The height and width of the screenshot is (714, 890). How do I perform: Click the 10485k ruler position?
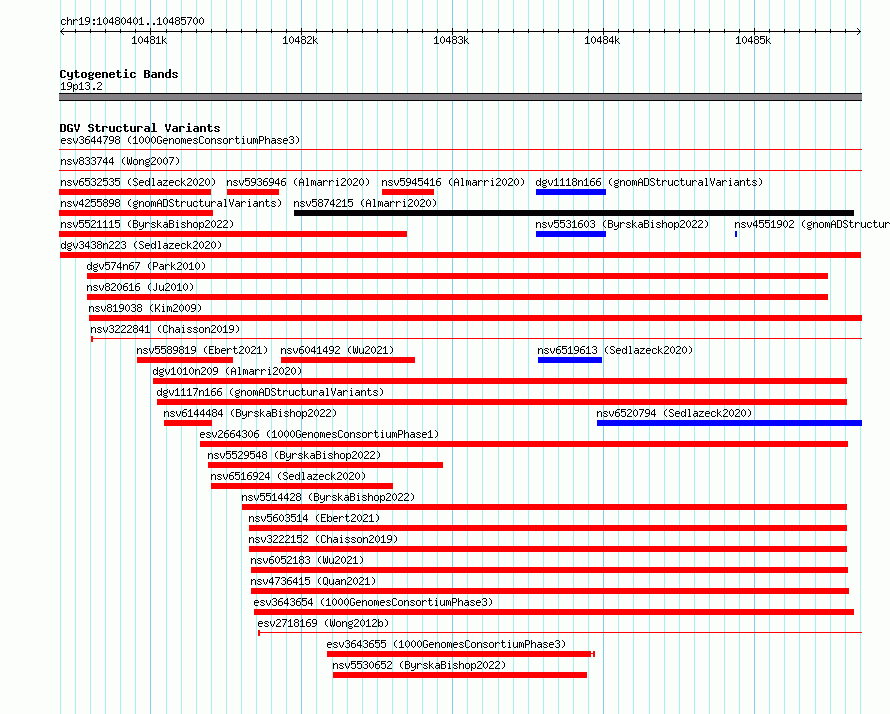click(753, 40)
